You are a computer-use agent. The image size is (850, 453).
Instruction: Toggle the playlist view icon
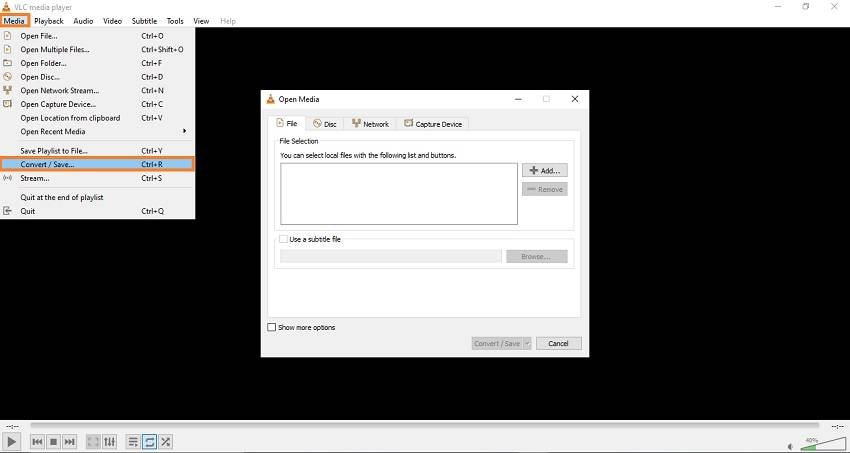point(133,442)
